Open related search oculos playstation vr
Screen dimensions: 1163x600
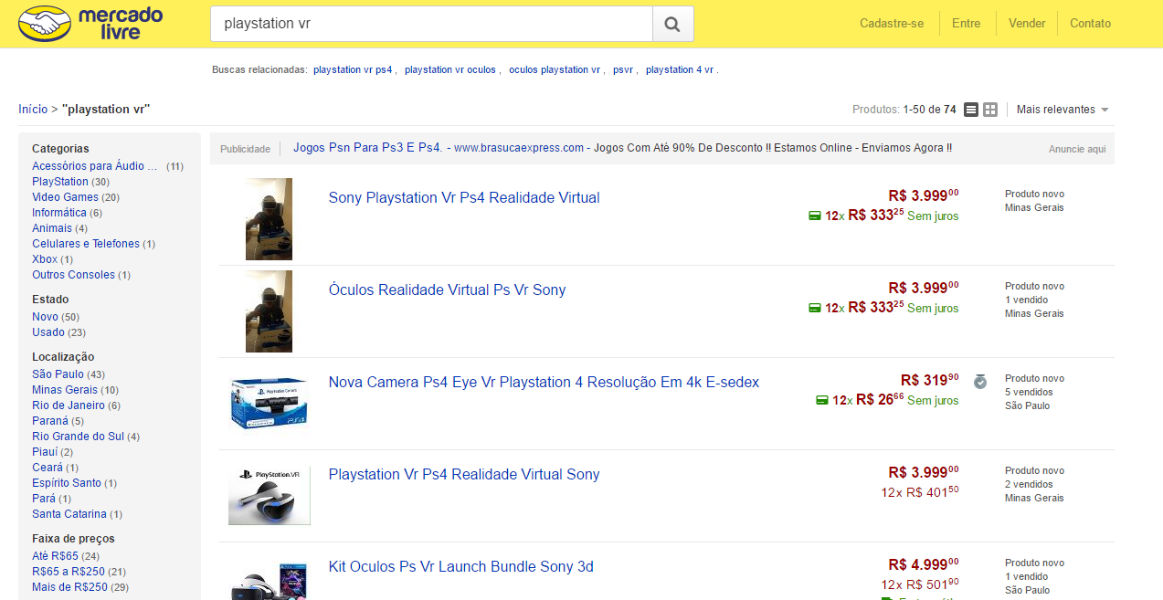pyautogui.click(x=554, y=70)
